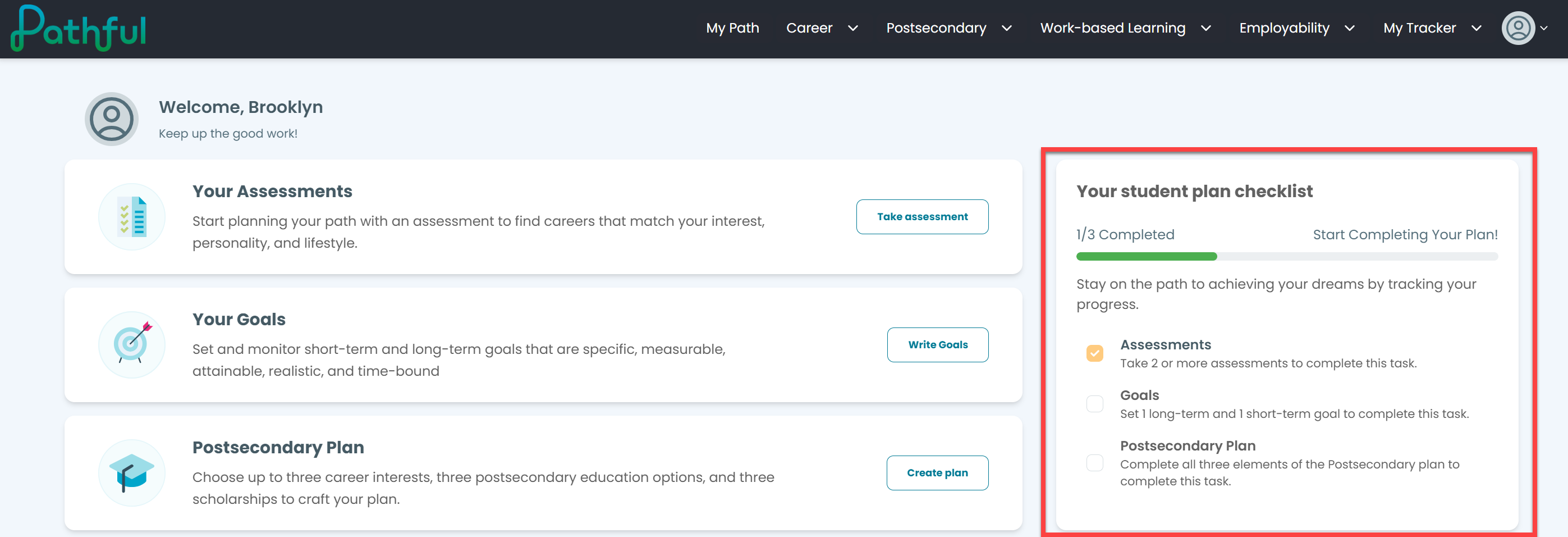
Task: Expand the Employability dropdown chevron
Action: (x=1350, y=28)
